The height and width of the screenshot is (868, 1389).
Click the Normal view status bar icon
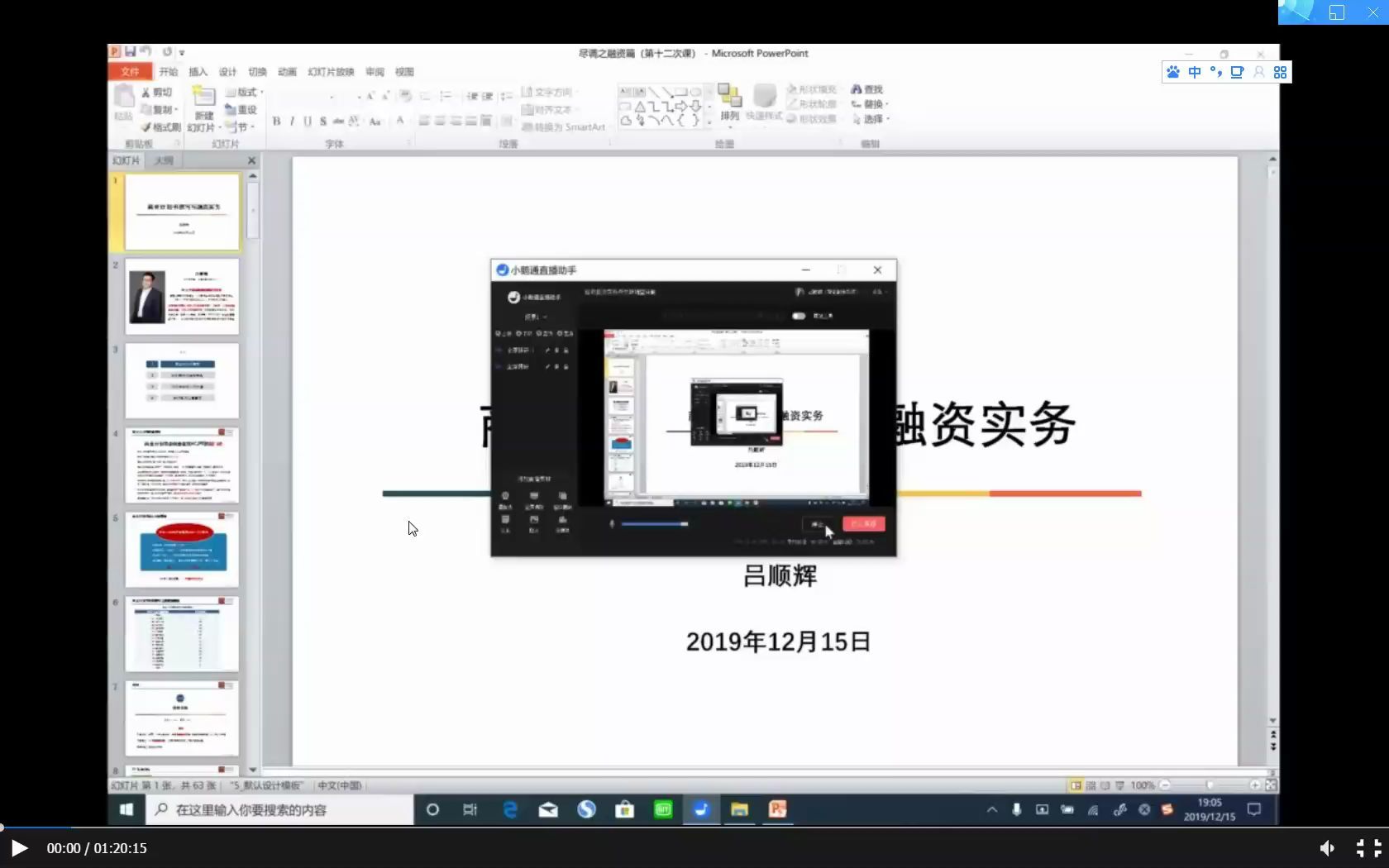[x=1076, y=785]
